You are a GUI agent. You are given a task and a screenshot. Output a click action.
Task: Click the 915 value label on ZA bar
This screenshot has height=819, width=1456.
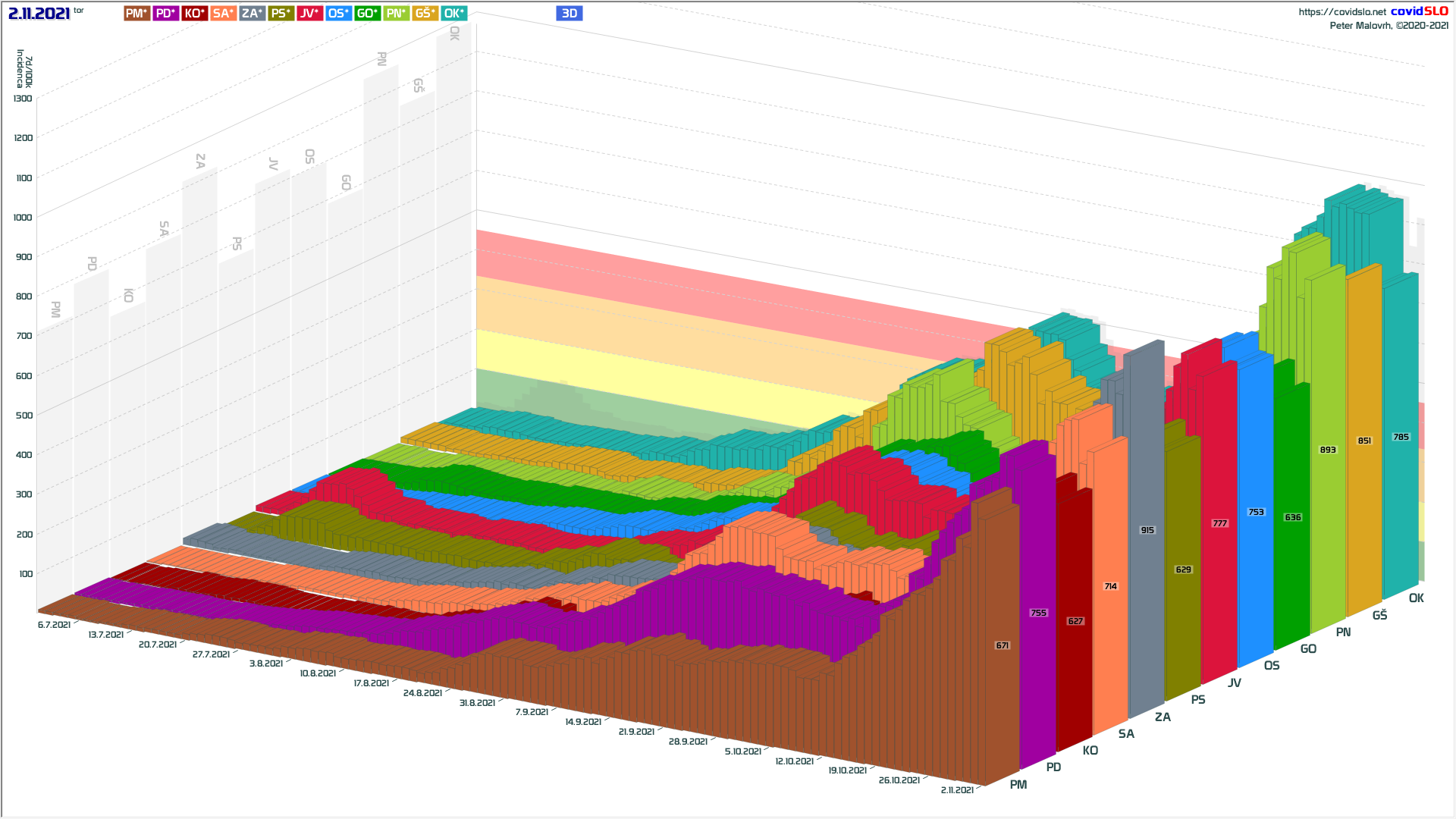click(1147, 530)
